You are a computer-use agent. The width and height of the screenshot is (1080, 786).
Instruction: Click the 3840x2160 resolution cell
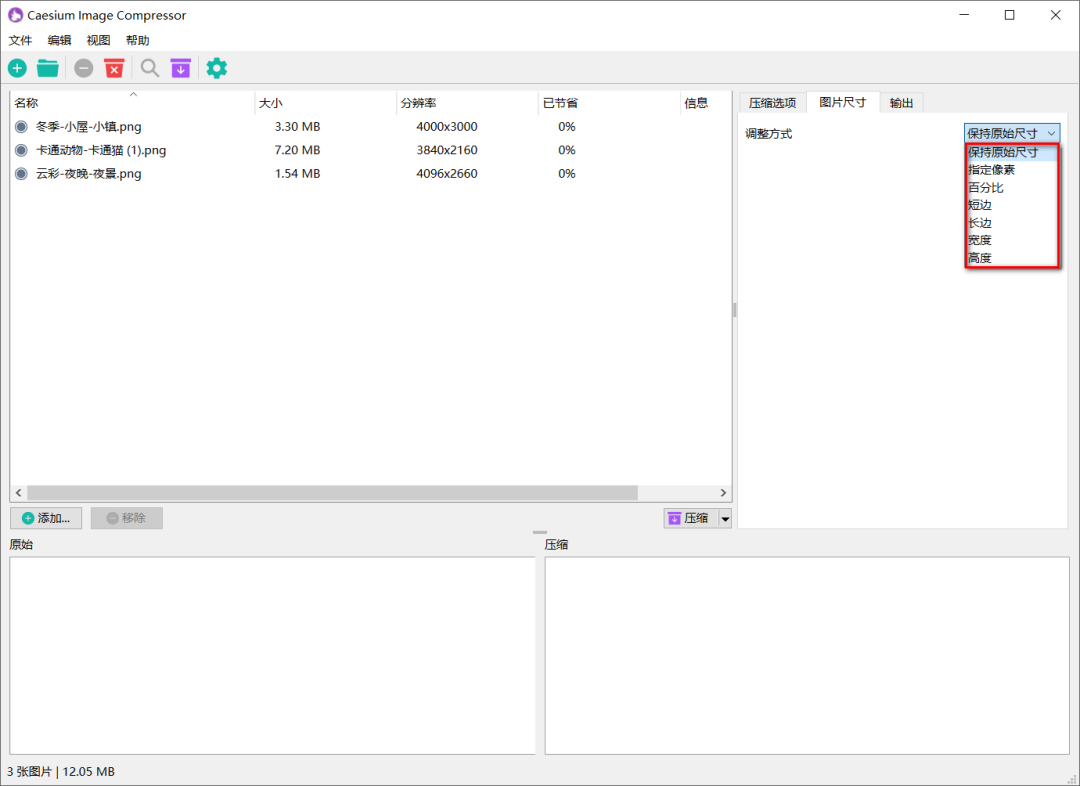pos(446,150)
